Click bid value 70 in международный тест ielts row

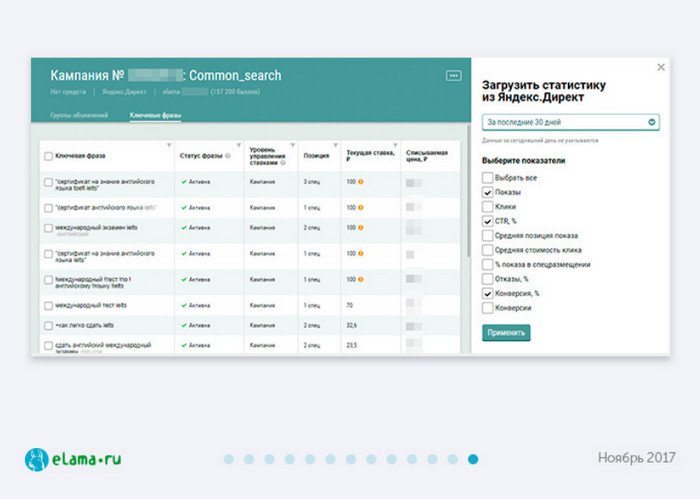click(350, 305)
